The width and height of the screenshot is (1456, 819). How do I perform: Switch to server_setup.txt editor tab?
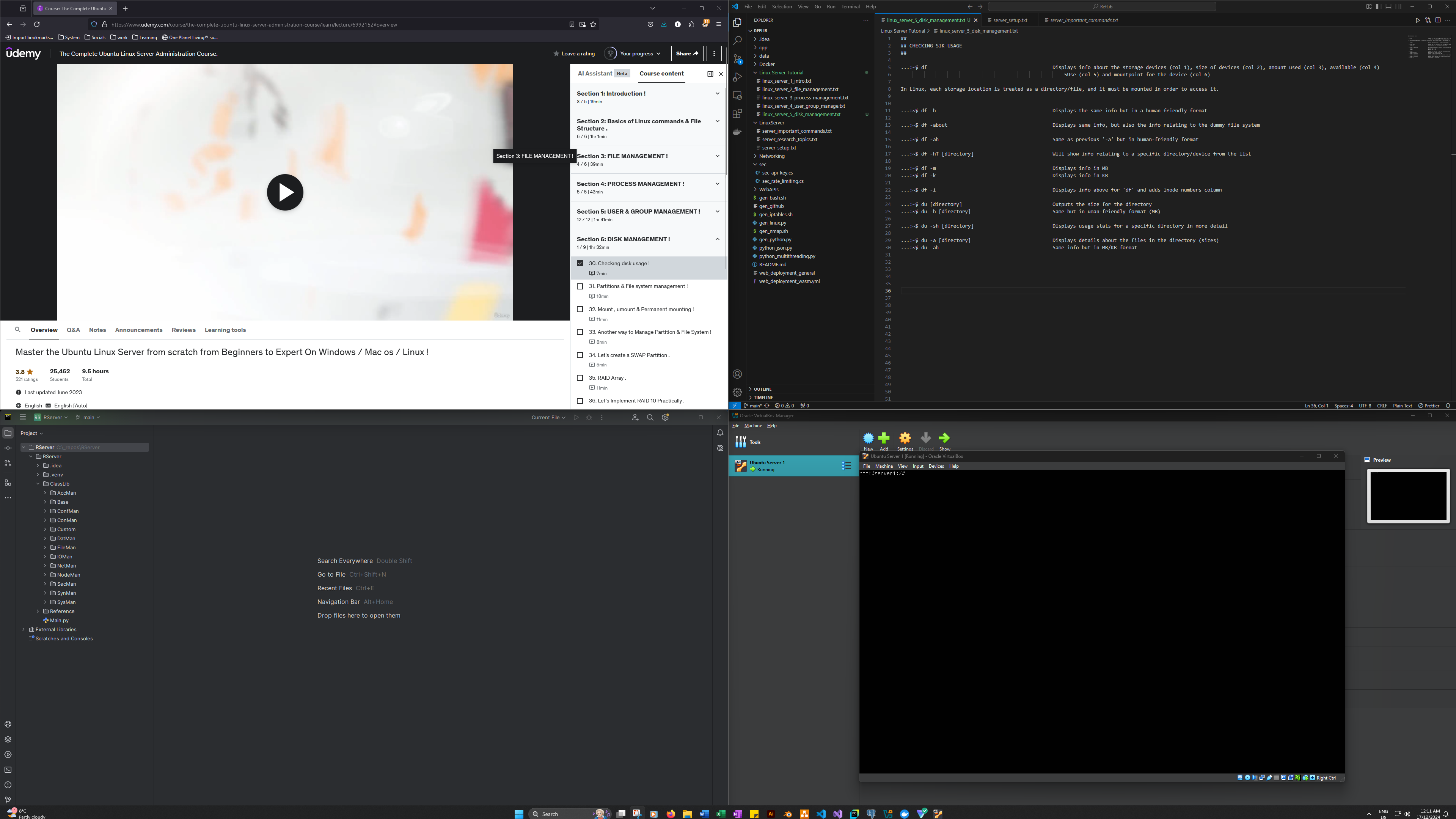click(x=1010, y=20)
